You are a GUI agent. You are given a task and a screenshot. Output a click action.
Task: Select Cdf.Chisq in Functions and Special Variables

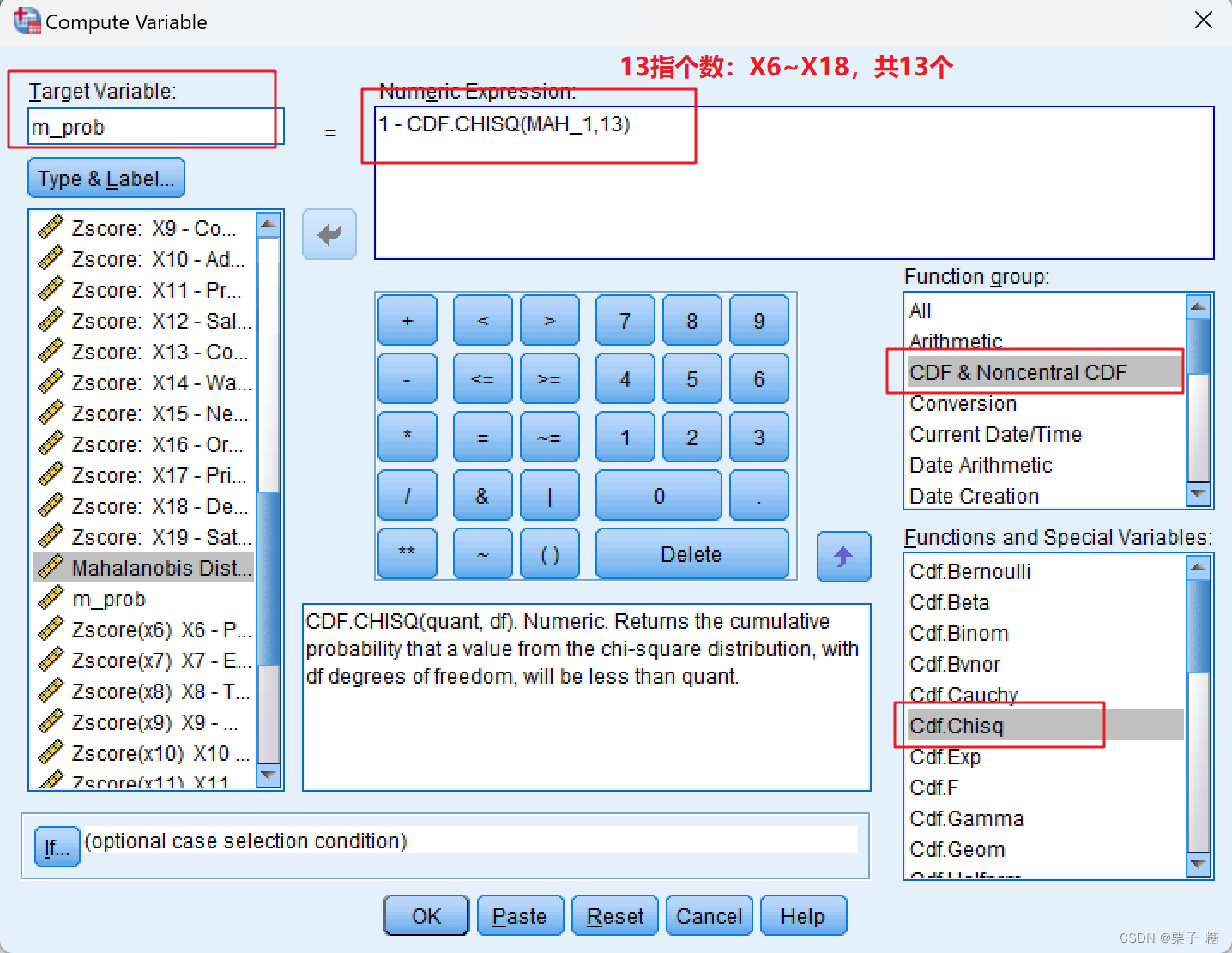(x=957, y=725)
